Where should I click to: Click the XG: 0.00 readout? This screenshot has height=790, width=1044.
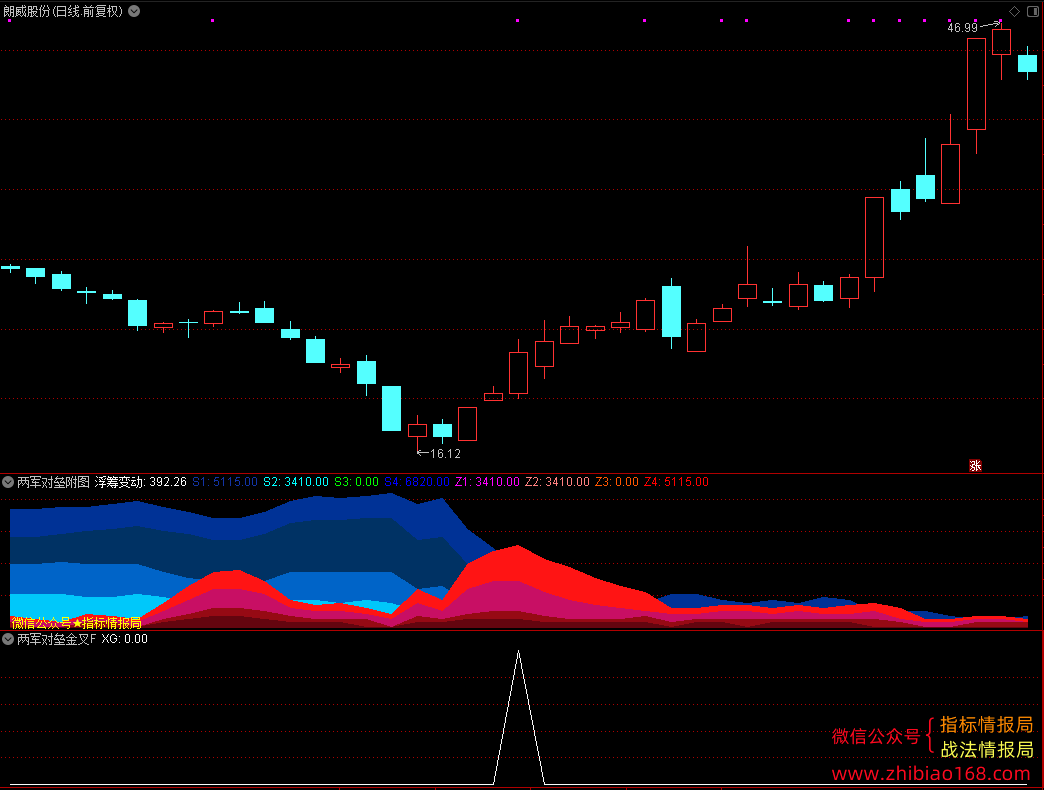click(125, 639)
